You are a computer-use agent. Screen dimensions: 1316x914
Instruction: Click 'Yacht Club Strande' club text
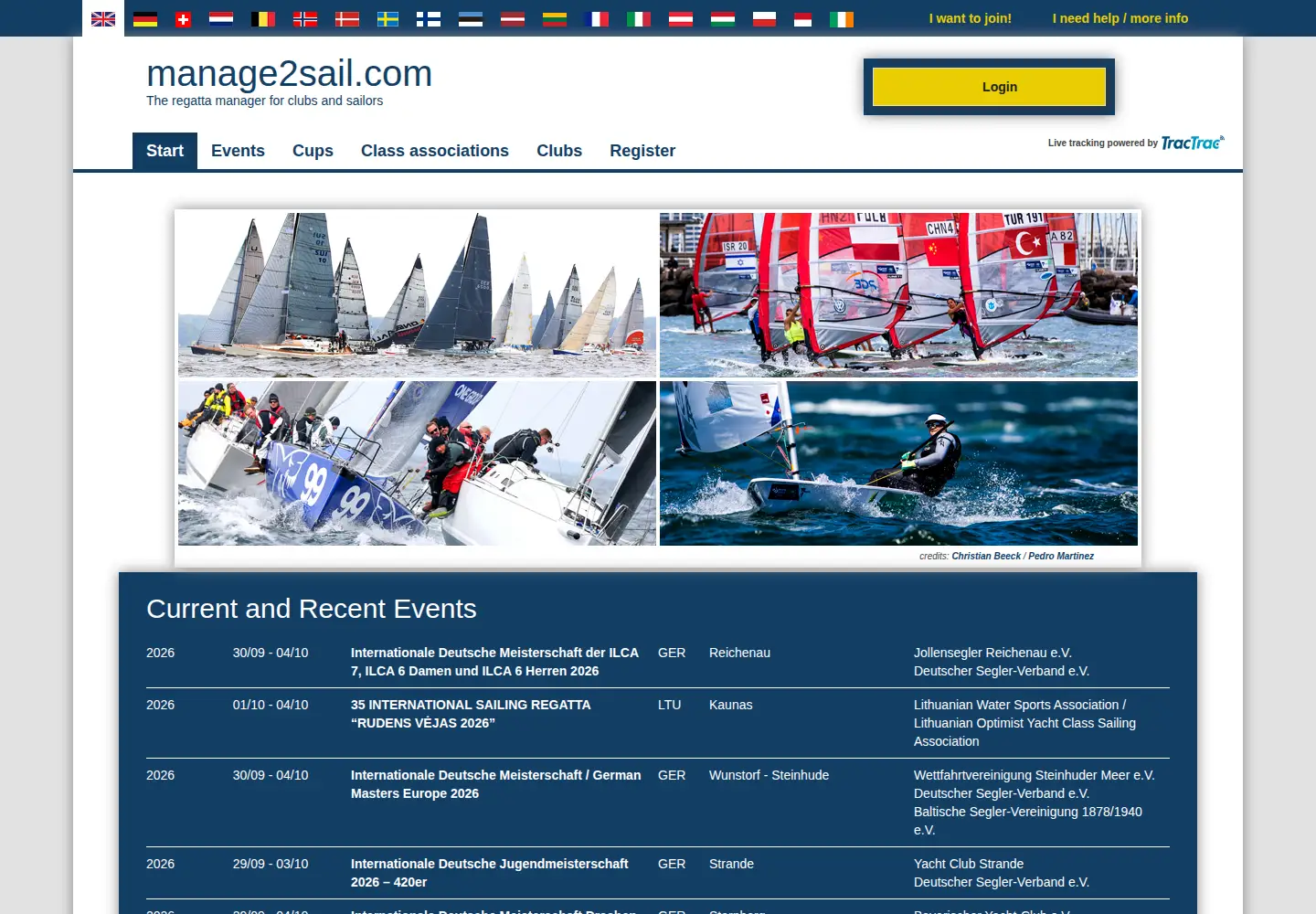pyautogui.click(x=969, y=864)
